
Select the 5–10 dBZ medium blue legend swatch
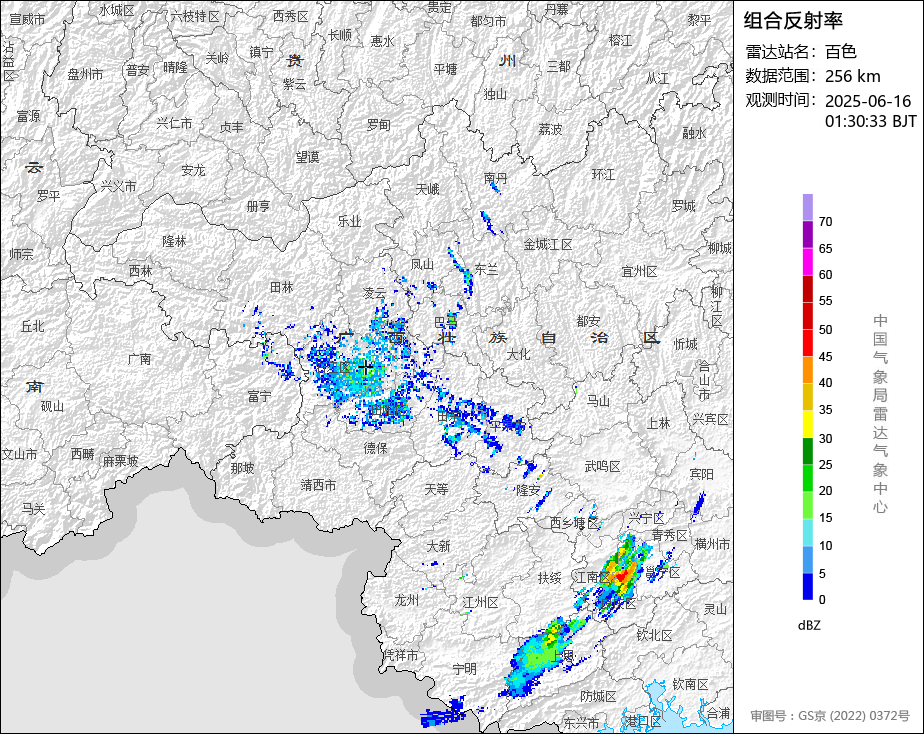pos(807,560)
